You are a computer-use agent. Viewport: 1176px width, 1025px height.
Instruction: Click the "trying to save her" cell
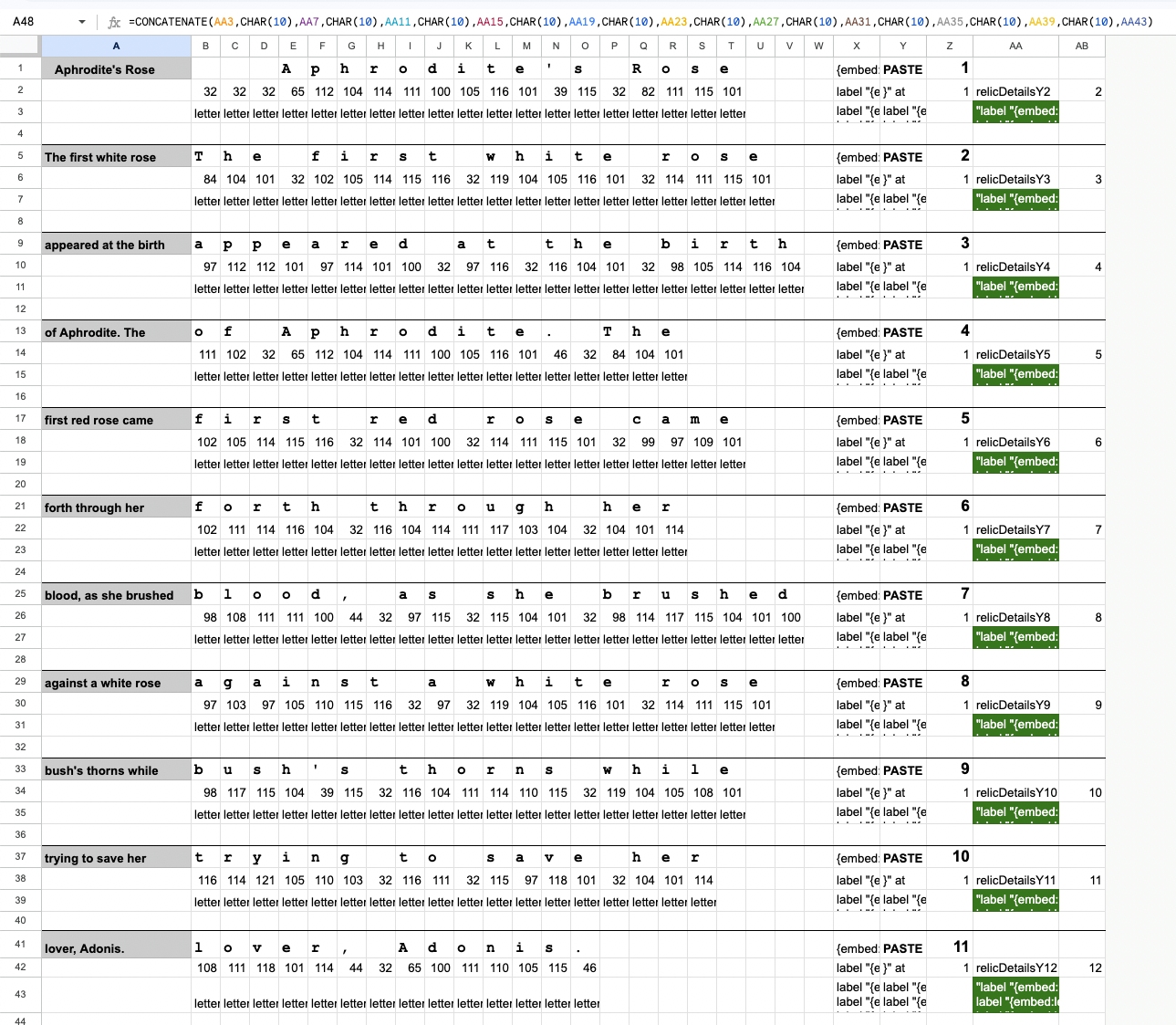pyautogui.click(x=116, y=858)
